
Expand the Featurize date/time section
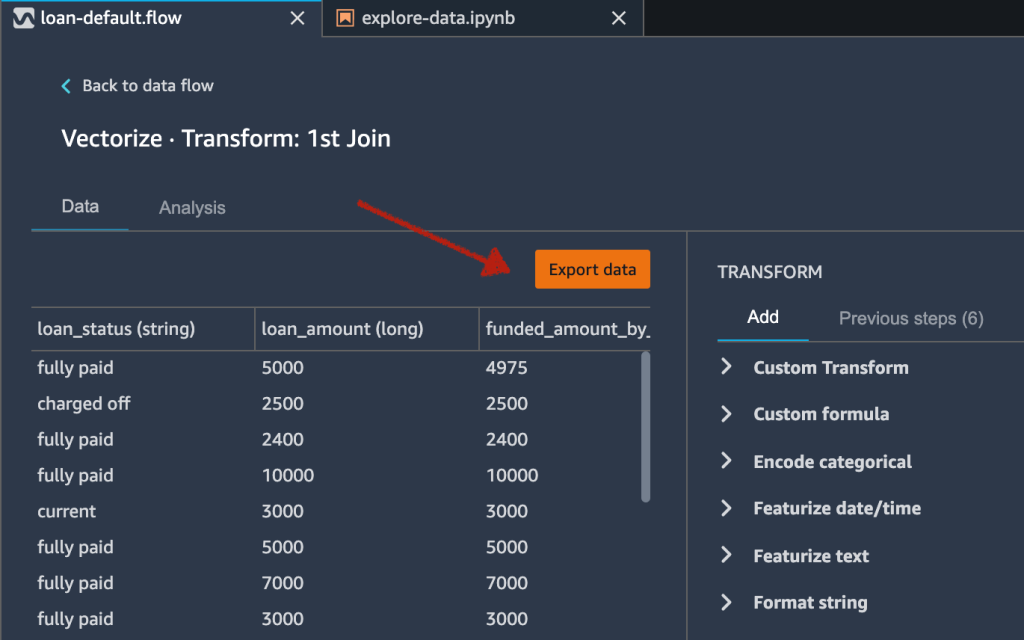(836, 508)
